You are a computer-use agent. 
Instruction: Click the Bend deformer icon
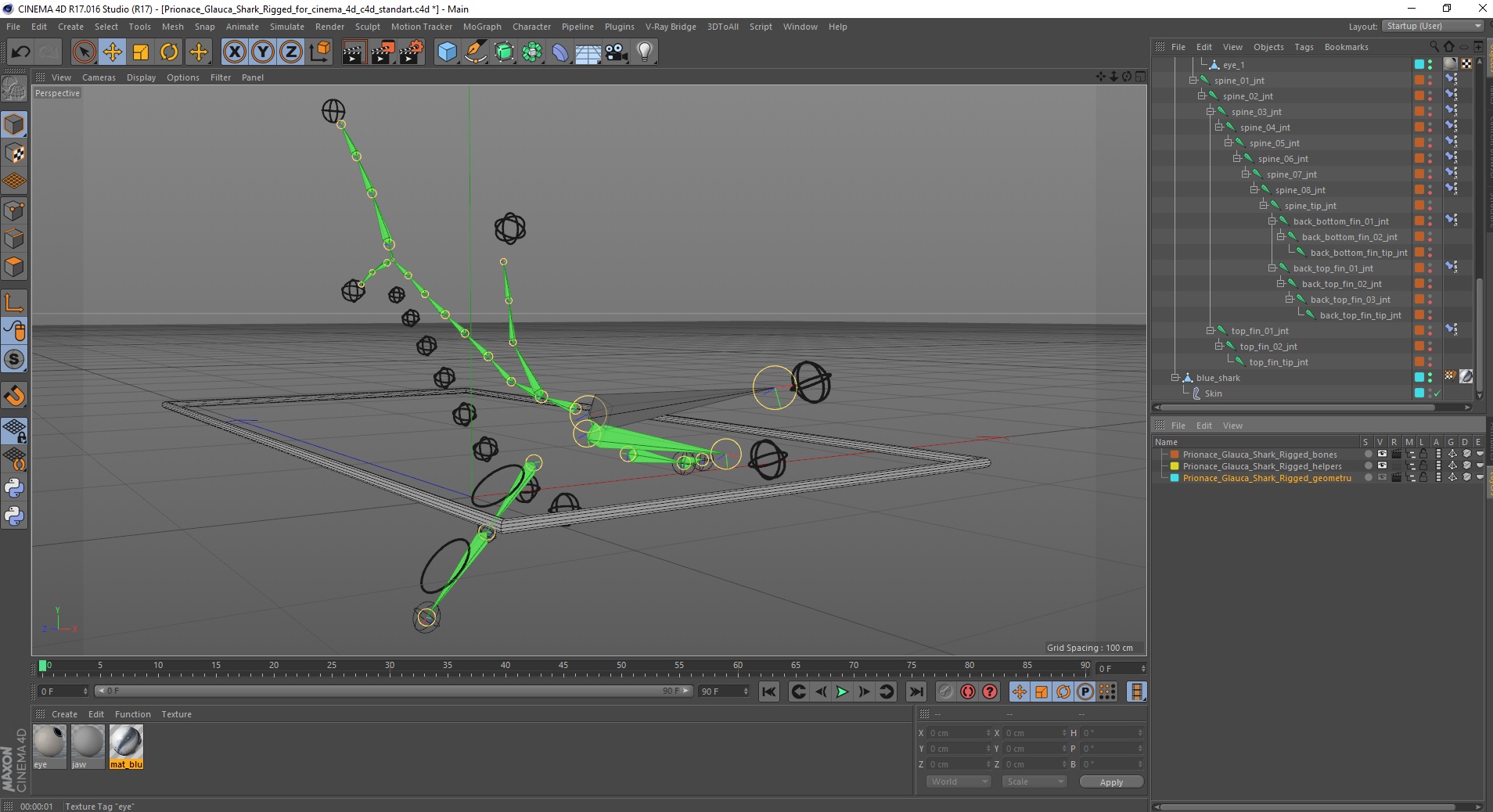tap(560, 52)
